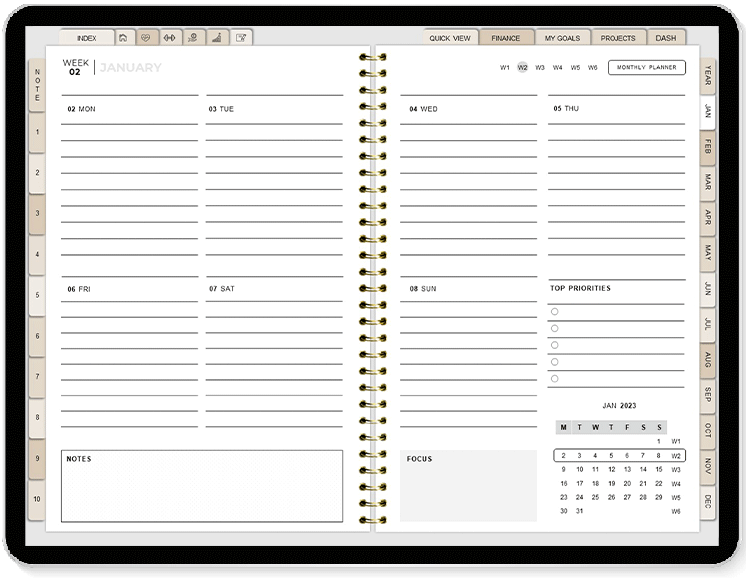This screenshot has width=746, height=578.
Task: Open the money-in-hand icon tab
Action: tap(192, 38)
